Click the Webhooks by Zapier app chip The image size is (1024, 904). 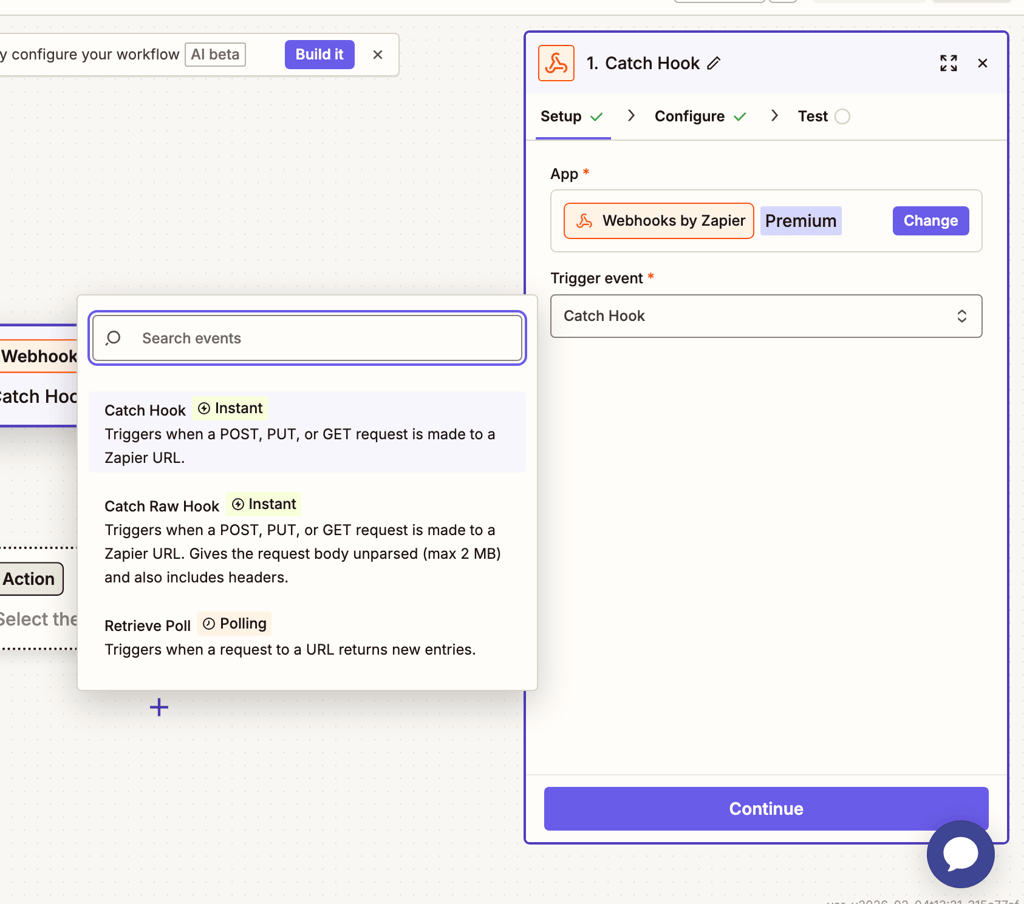[658, 221]
